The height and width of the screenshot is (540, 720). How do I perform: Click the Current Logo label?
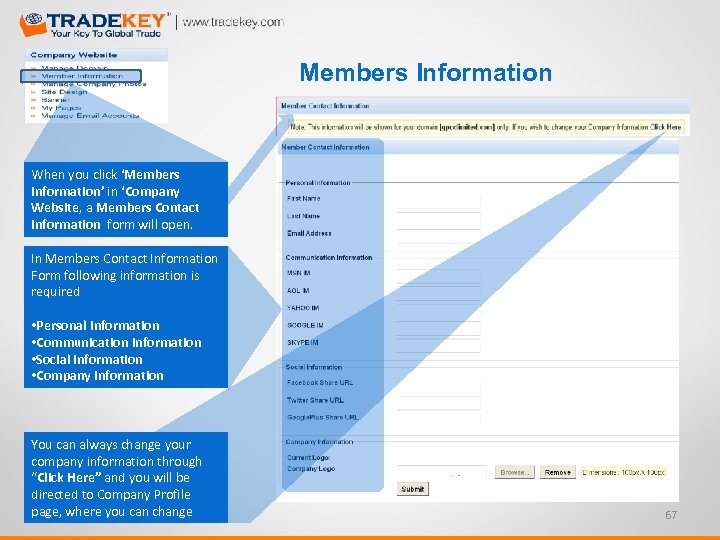309,458
